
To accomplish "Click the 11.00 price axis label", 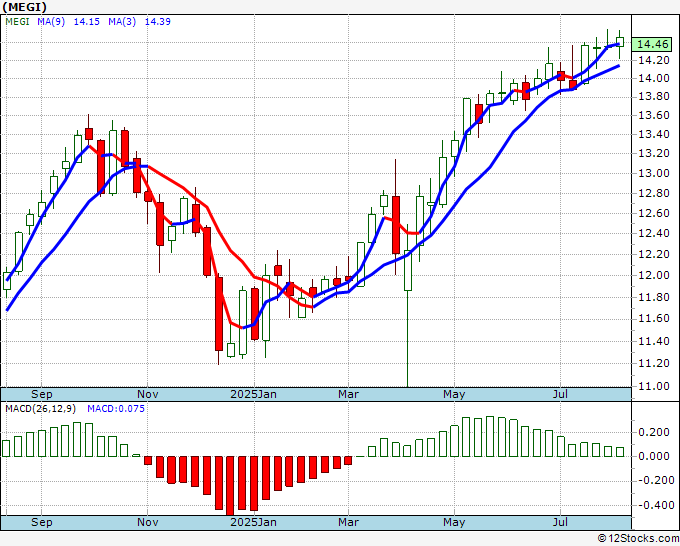I will pyautogui.click(x=653, y=386).
